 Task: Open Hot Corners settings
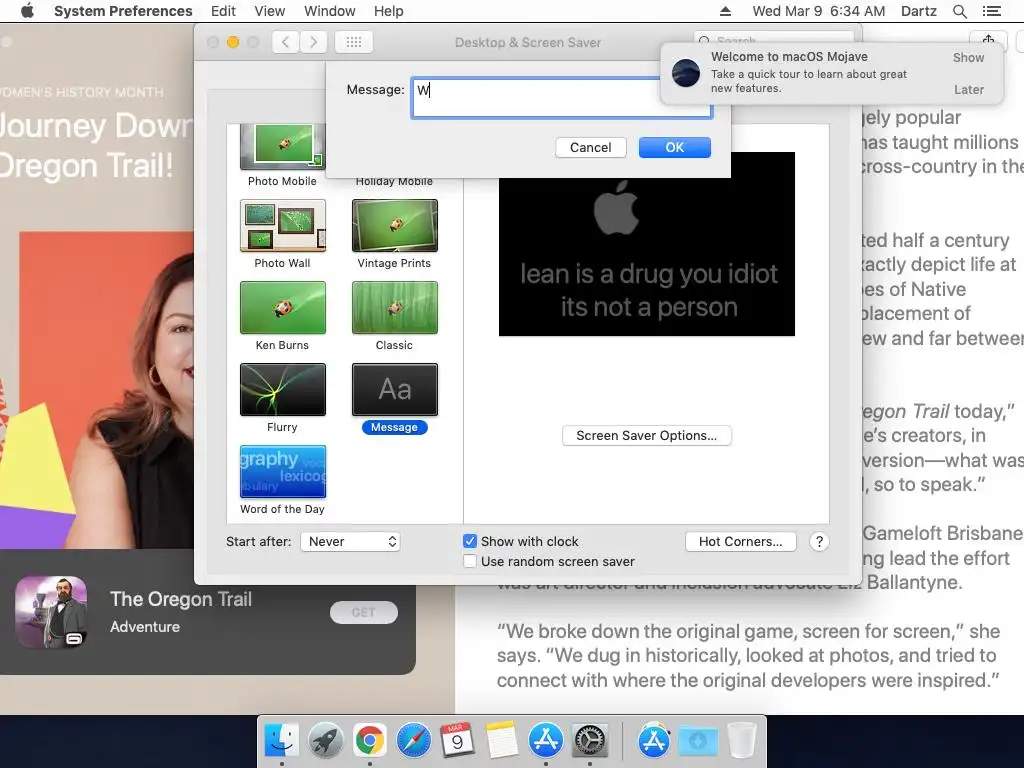pyautogui.click(x=741, y=541)
